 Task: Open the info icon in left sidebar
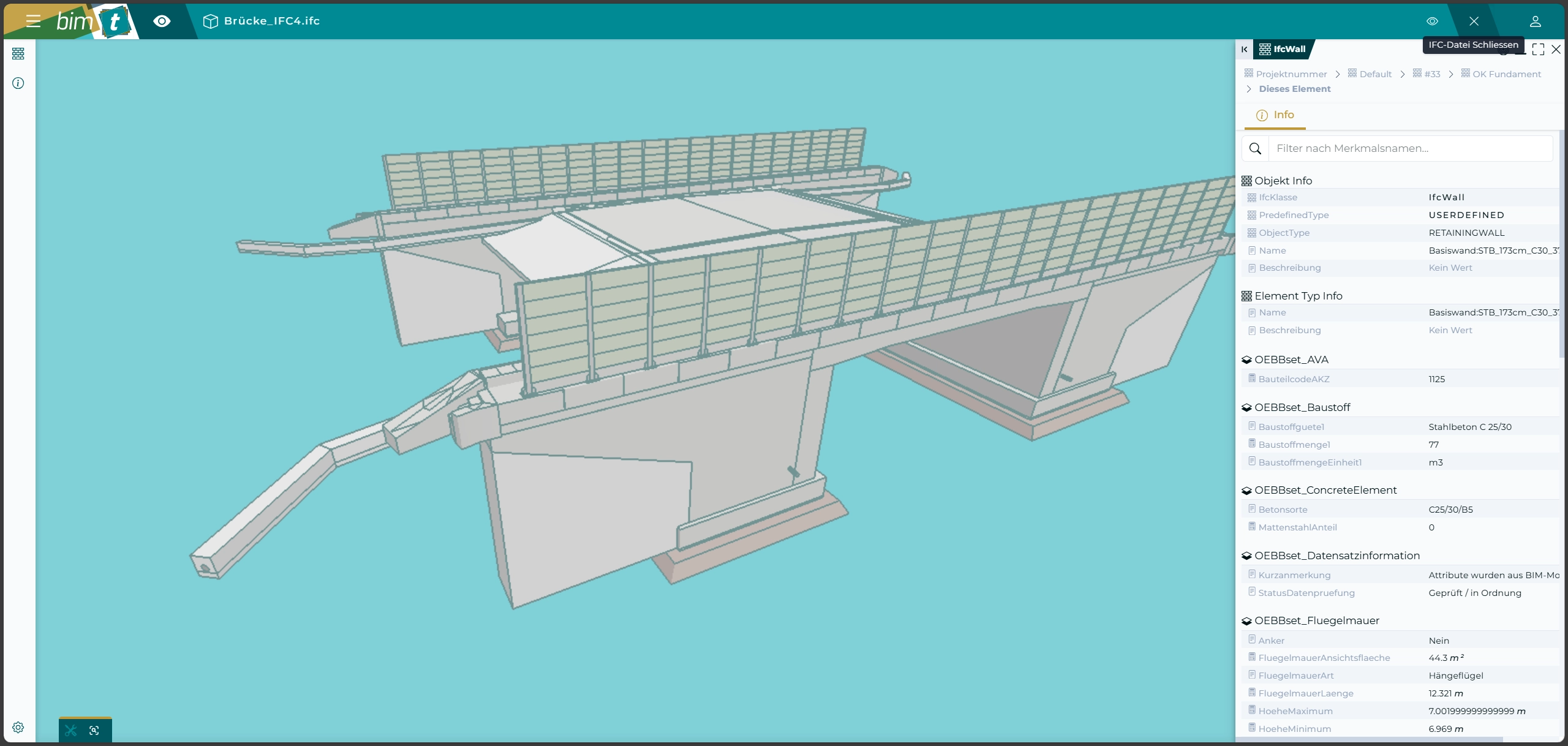18,83
